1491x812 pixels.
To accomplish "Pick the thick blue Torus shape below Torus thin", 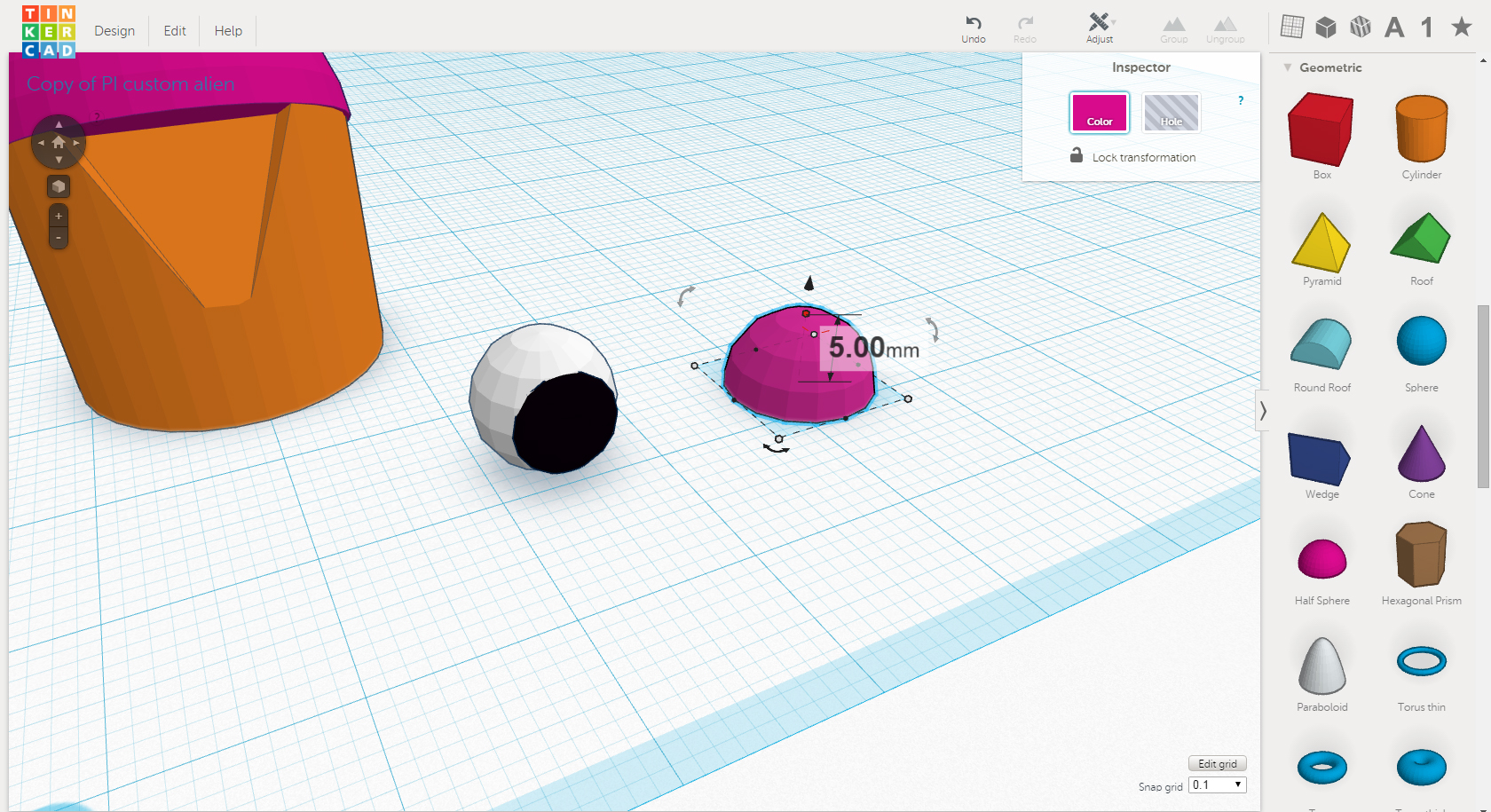I will (x=1421, y=768).
